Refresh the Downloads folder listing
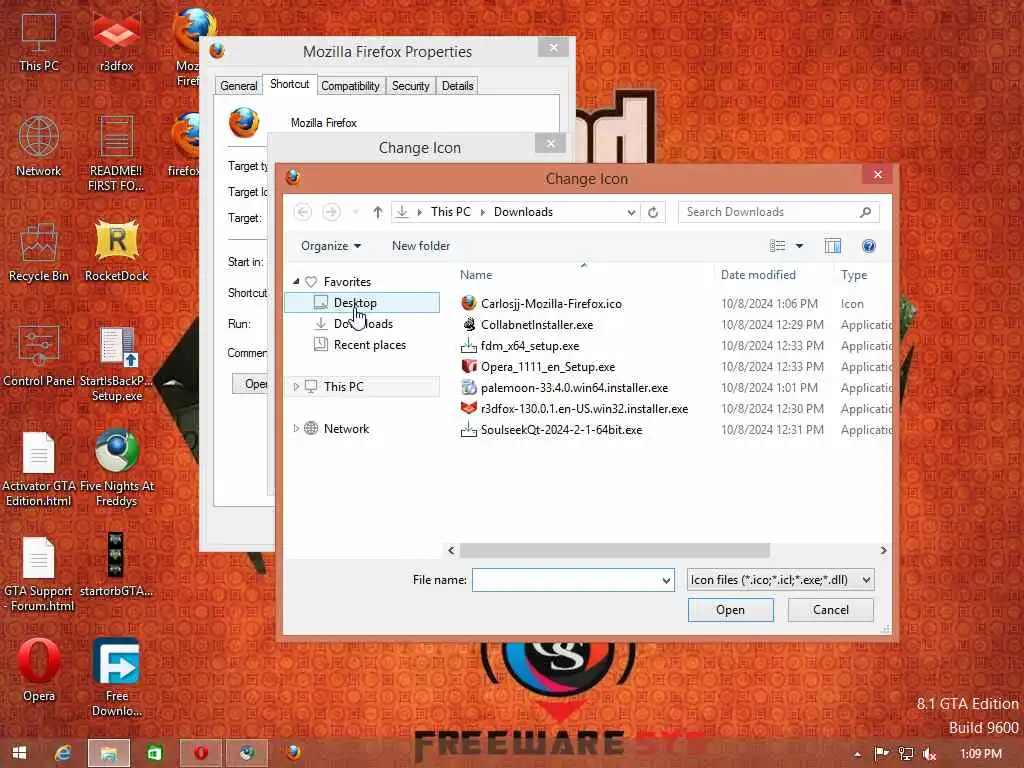The height and width of the screenshot is (768, 1024). [x=652, y=212]
